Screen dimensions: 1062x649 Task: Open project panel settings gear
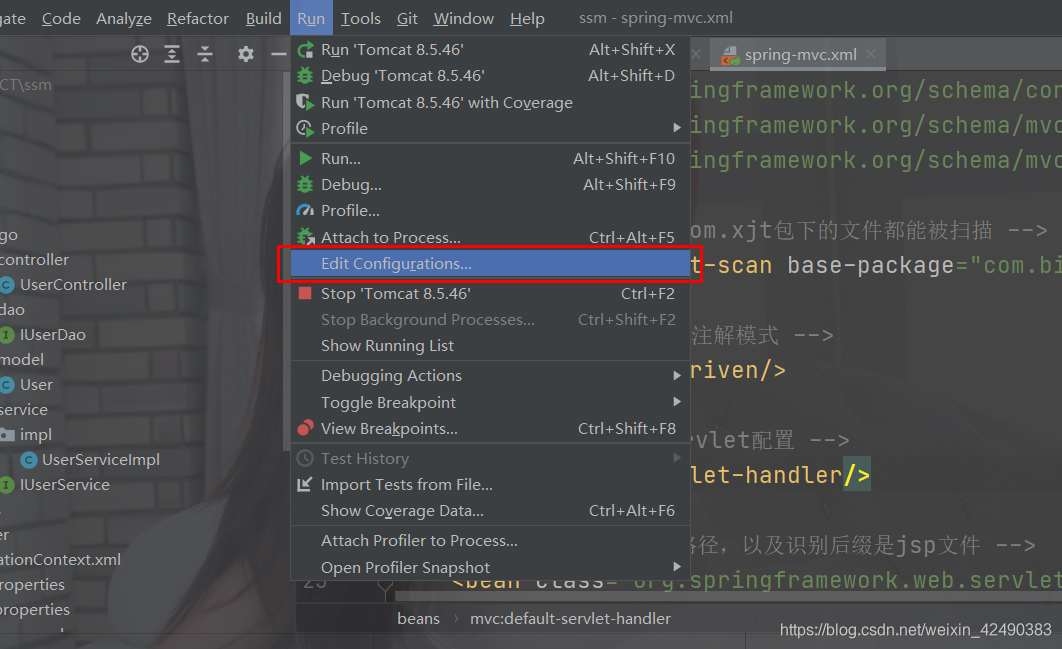[x=246, y=54]
